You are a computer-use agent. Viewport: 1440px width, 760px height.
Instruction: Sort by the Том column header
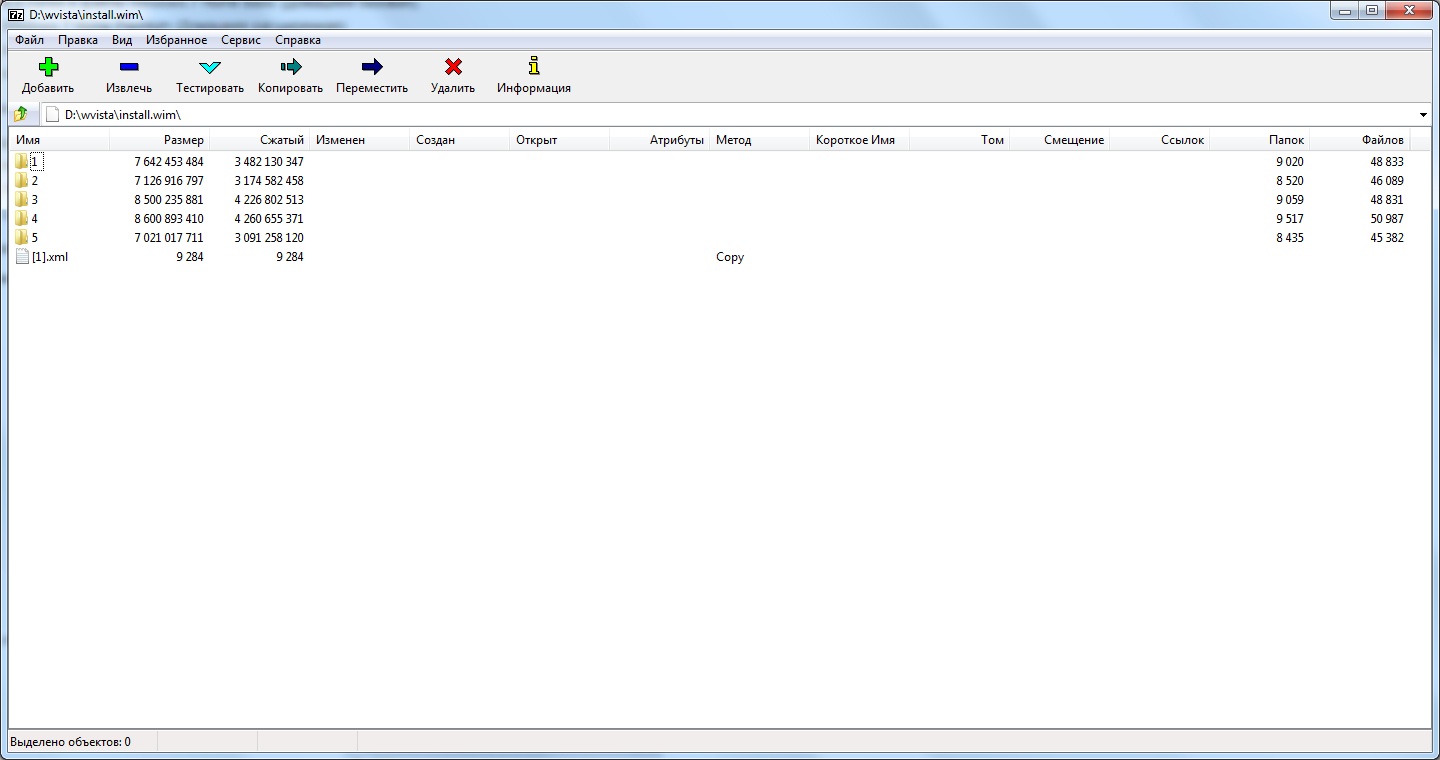pyautogui.click(x=960, y=140)
